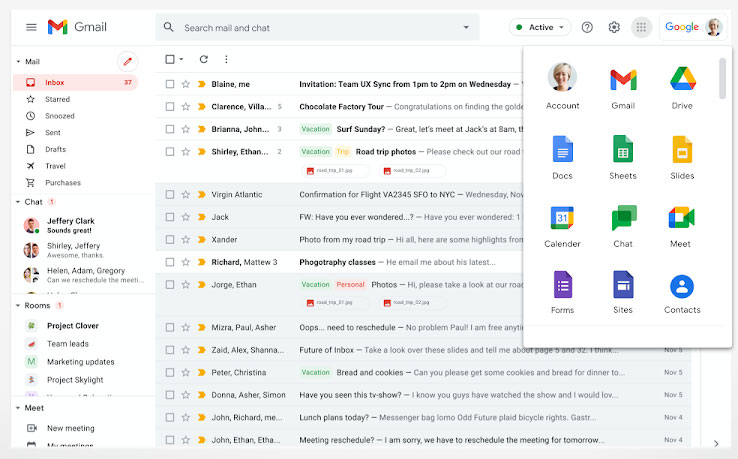Open the settings gear
The image size is (738, 459).
coord(614,27)
